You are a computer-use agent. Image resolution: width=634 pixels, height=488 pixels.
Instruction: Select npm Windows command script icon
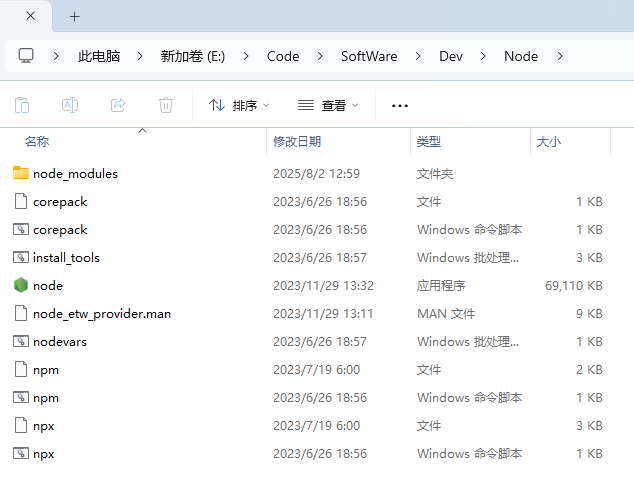click(21, 397)
